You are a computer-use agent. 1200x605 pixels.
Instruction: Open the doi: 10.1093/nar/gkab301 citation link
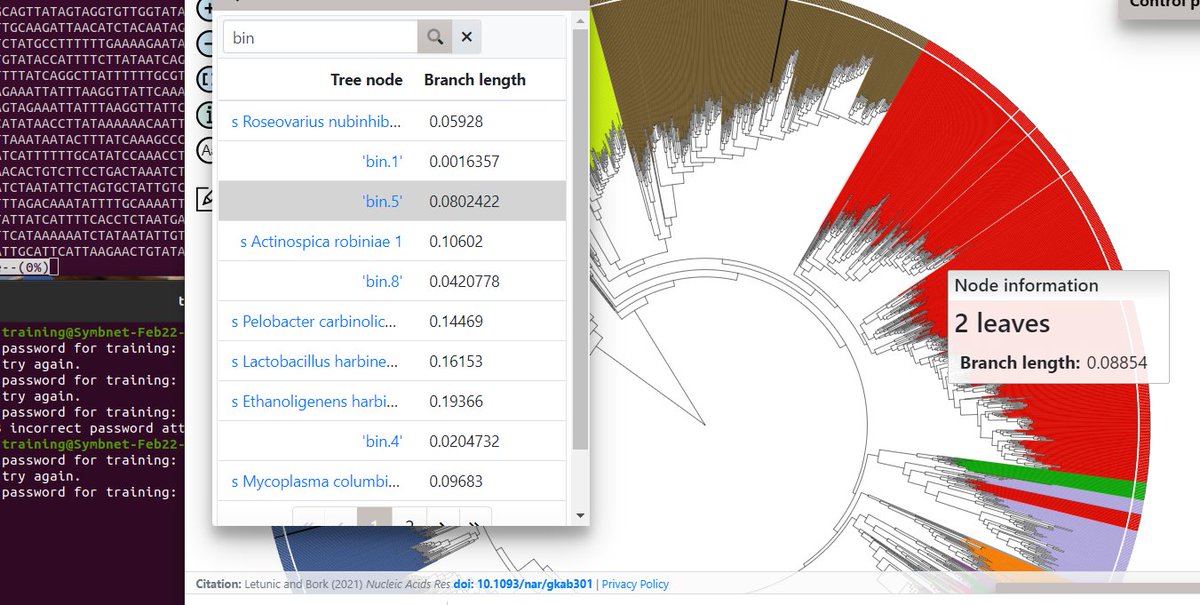tap(523, 584)
